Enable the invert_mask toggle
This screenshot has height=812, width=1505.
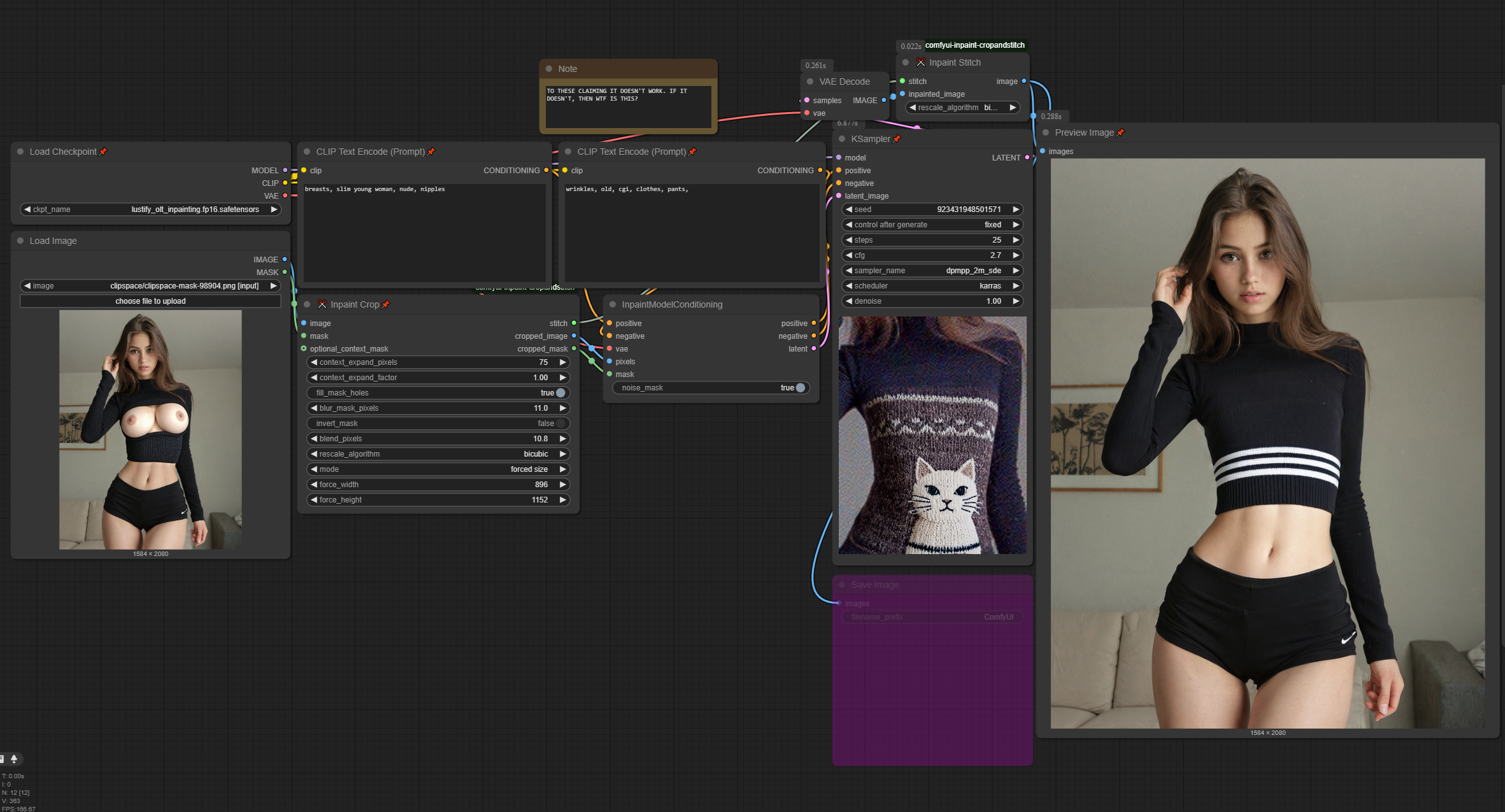[x=560, y=424]
